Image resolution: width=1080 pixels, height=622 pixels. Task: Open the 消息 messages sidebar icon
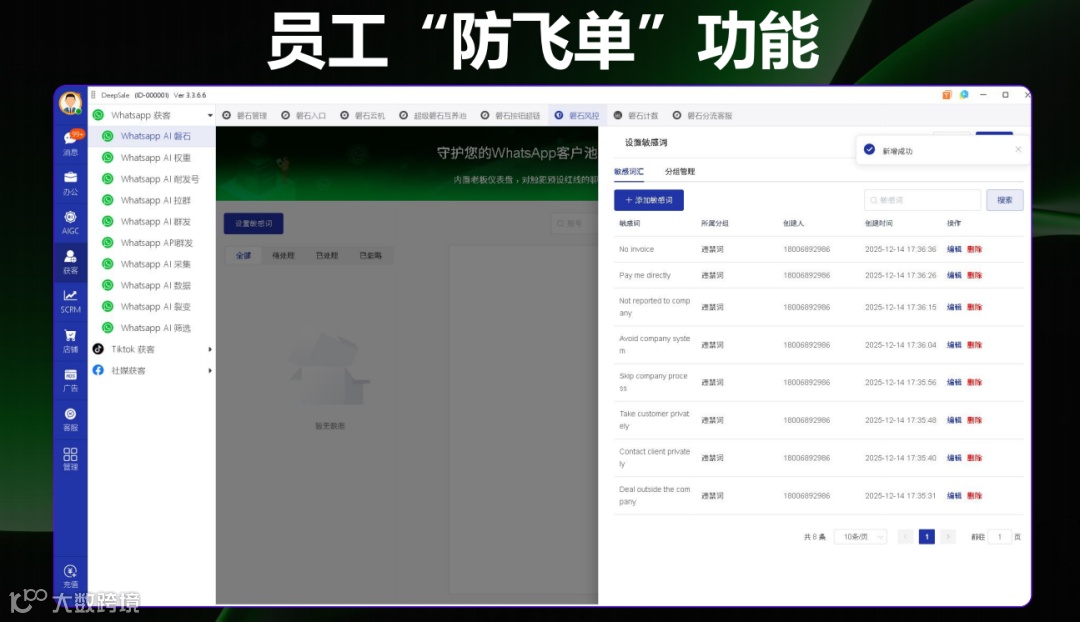tap(71, 143)
